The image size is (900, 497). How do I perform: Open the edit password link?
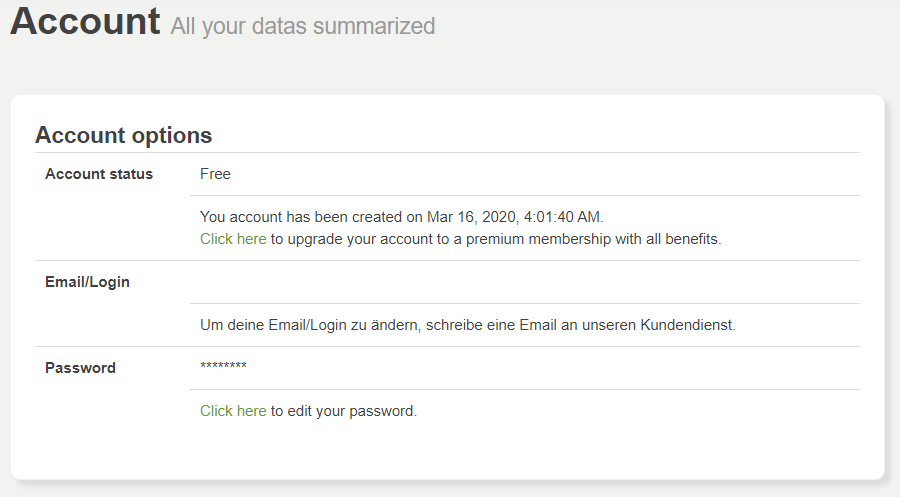coord(233,411)
